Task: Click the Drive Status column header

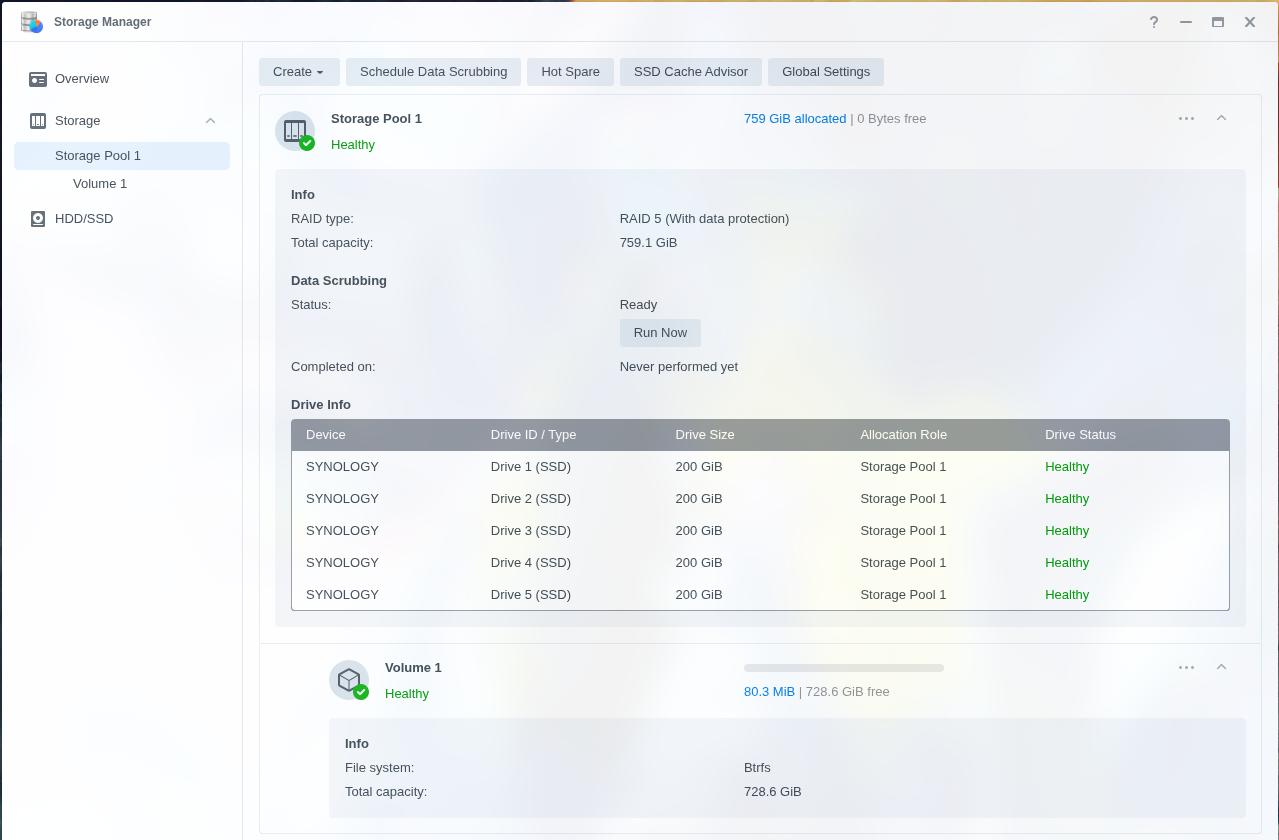Action: (1130, 435)
